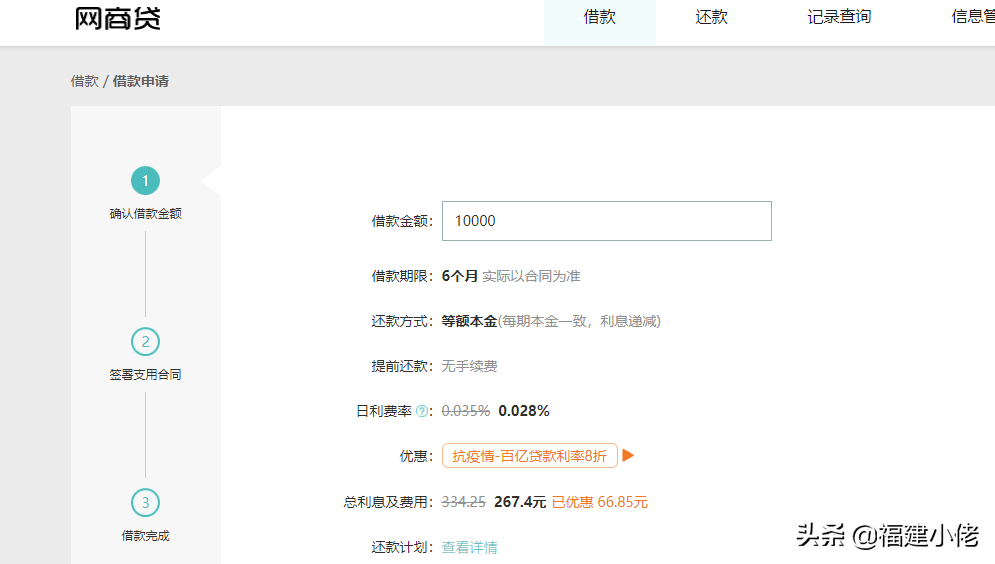Viewport: 995px width, 564px height.
Task: Click the struck-through 0.035% rate
Action: tap(466, 411)
